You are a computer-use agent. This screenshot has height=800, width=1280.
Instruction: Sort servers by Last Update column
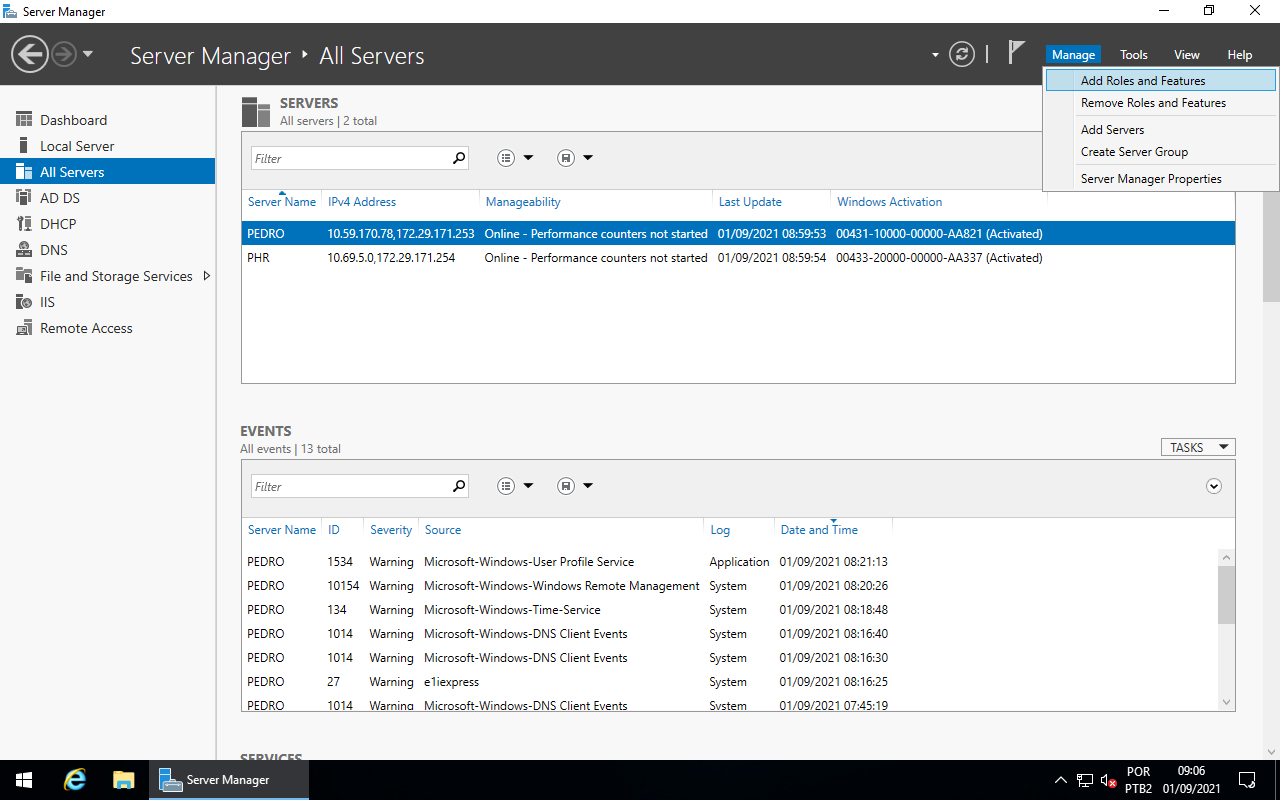point(750,202)
